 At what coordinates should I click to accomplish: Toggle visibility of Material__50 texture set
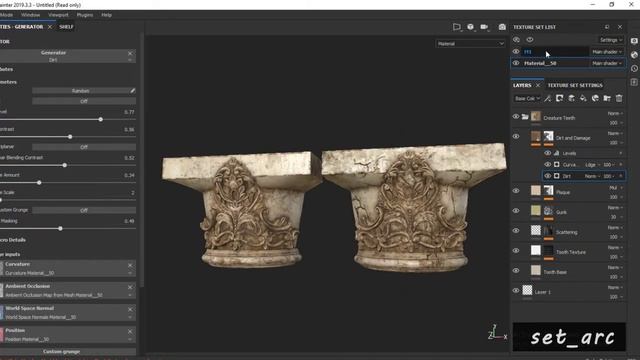tap(516, 63)
